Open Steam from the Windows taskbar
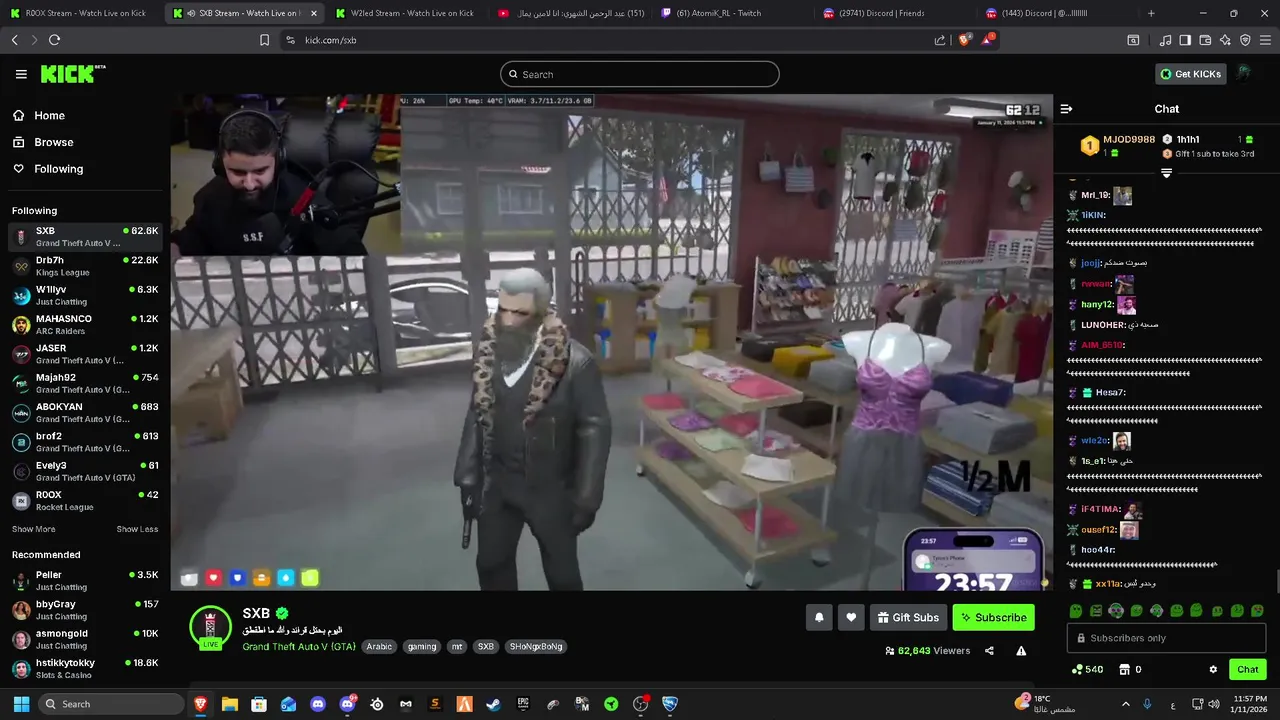 tap(493, 704)
